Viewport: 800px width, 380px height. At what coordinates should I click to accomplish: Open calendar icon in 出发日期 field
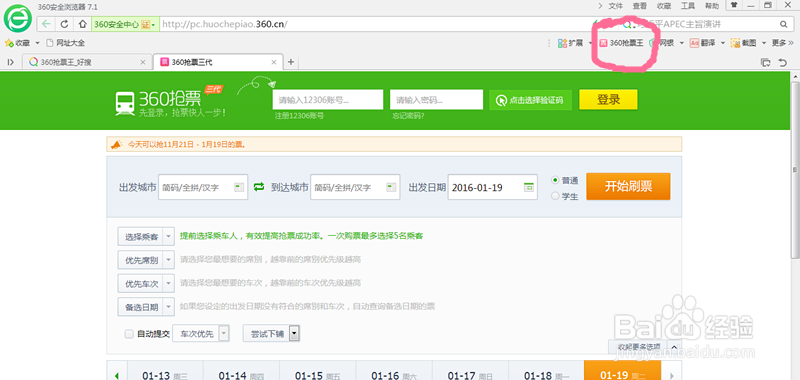pos(529,187)
